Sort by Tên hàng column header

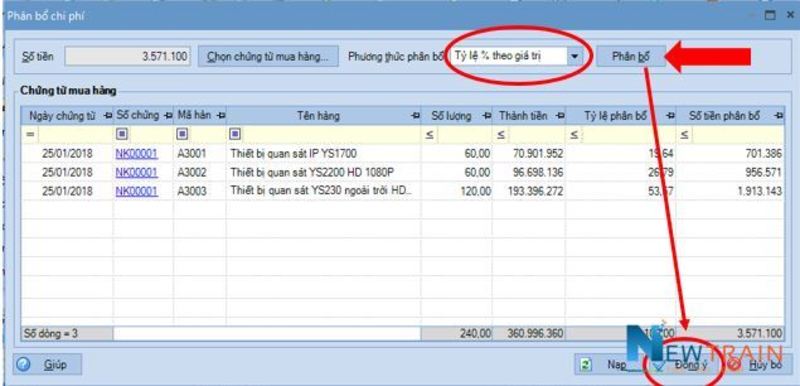pyautogui.click(x=318, y=116)
